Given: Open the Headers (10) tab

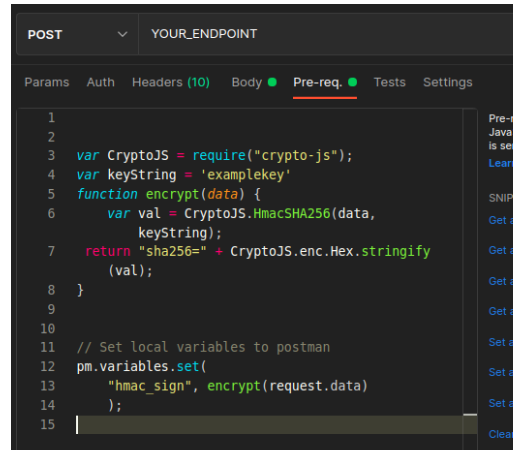Looking at the screenshot, I should tap(171, 82).
